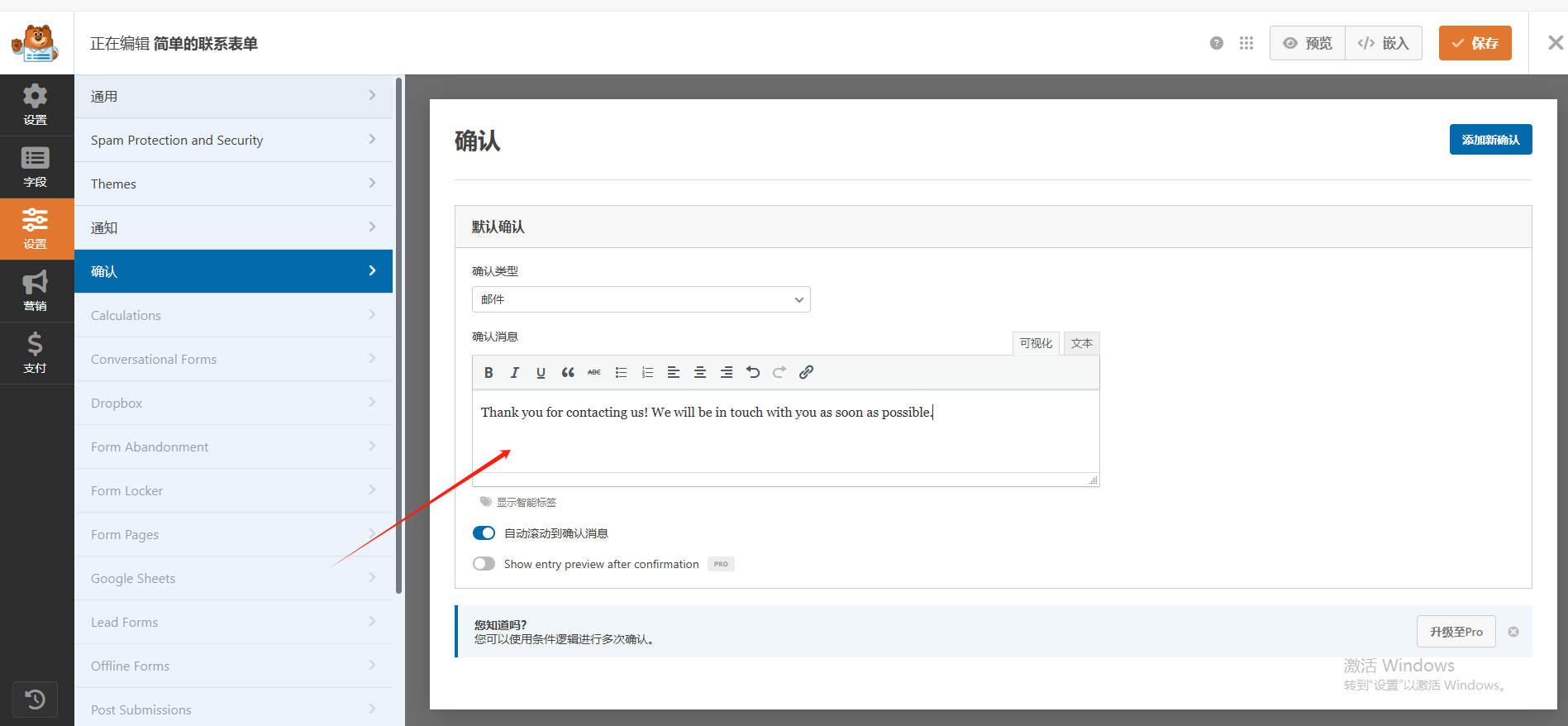Screen dimensions: 1568x726
Task: Open the revisions history clock icon
Action: 35,700
